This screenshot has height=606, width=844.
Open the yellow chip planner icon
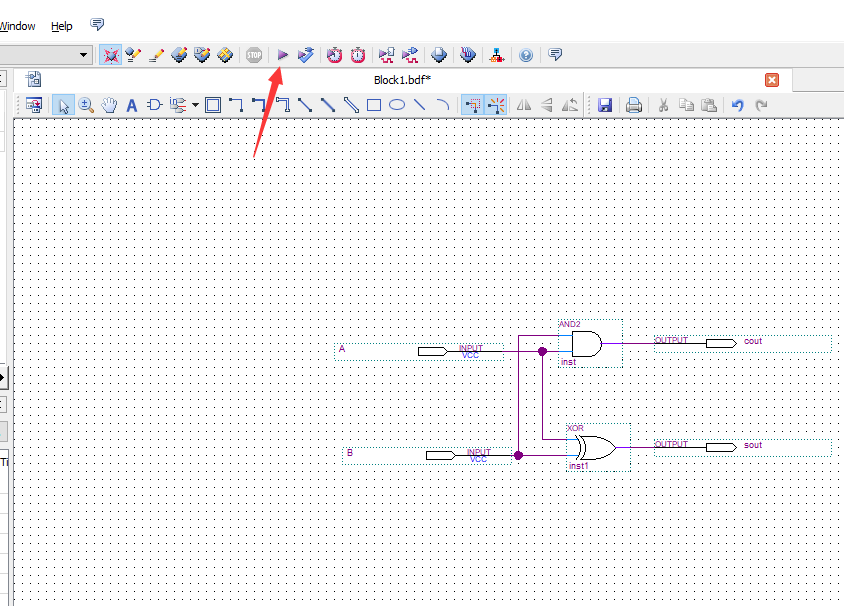[x=225, y=55]
